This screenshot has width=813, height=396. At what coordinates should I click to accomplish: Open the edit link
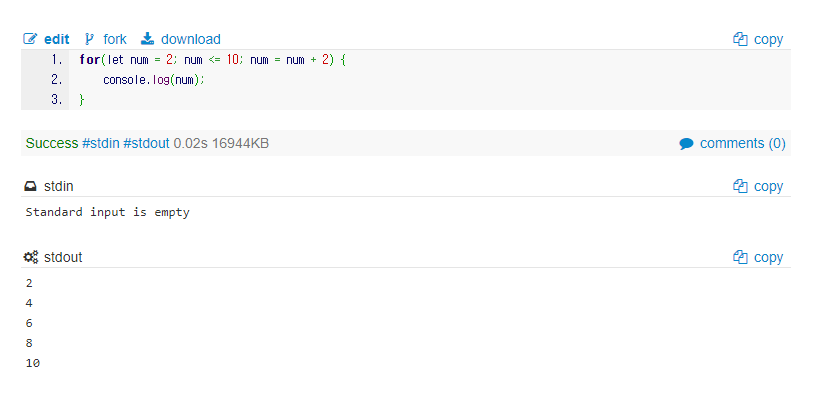(57, 39)
